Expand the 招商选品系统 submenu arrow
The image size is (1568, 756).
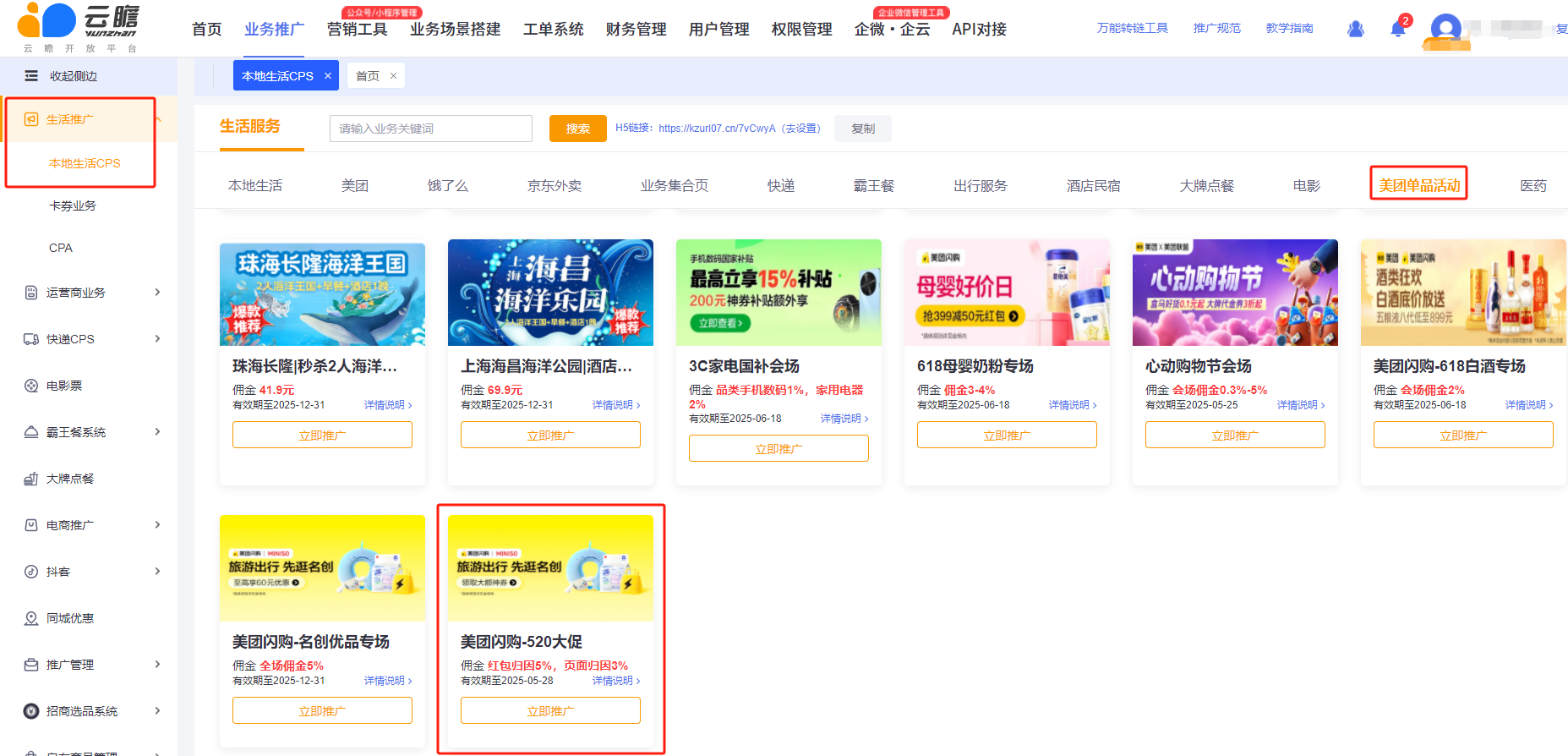tap(157, 711)
